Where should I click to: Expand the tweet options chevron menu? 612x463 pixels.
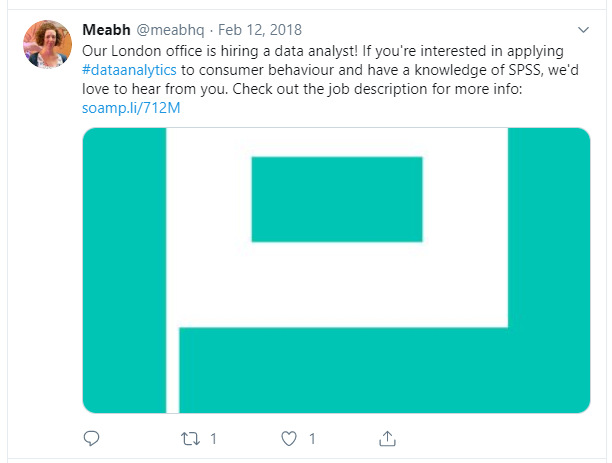pos(584,29)
